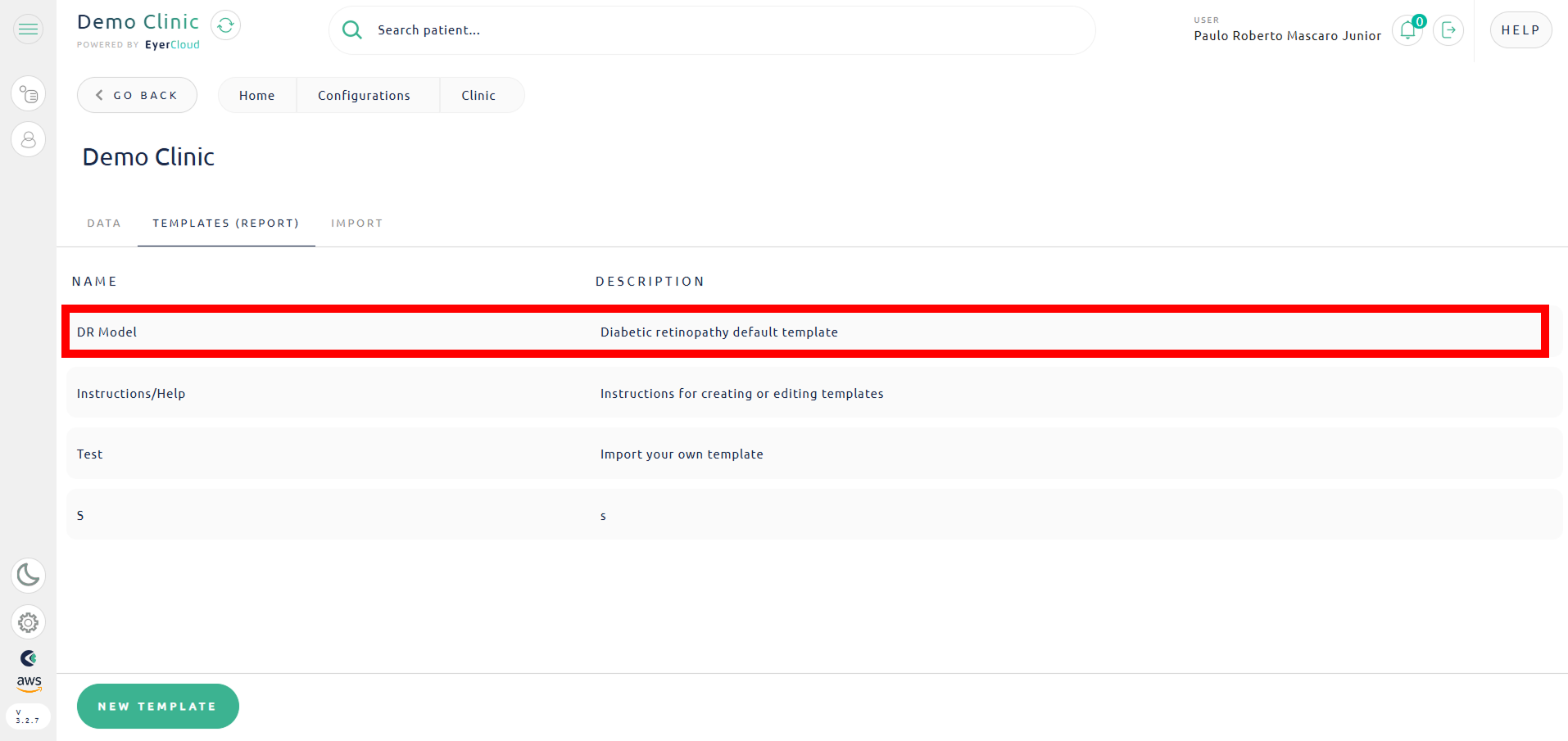Open settings gear icon in sidebar
This screenshot has width=1568, height=741.
coord(28,622)
